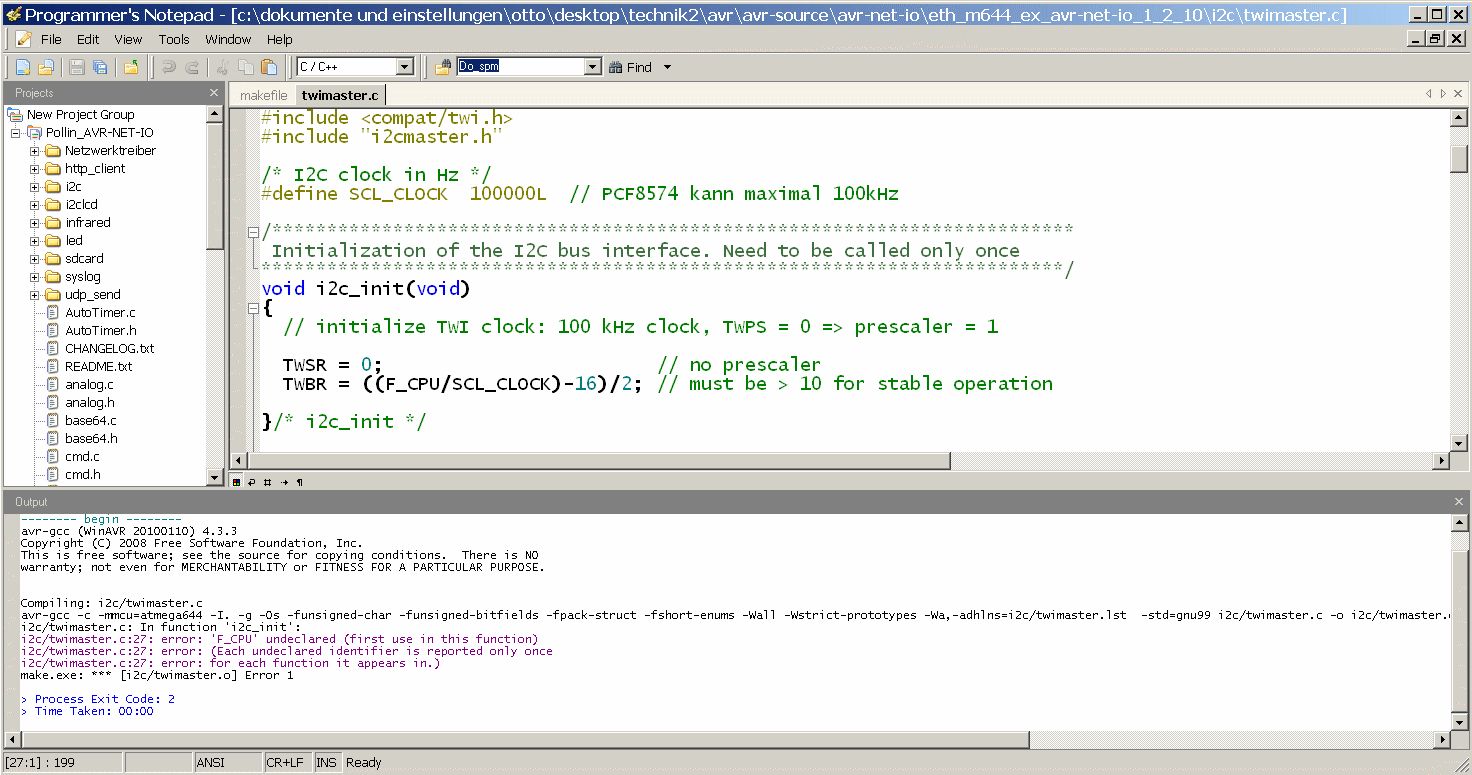Viewport: 1472px width, 775px height.
Task: Toggle end-of-line pilcrow marker button
Action: [299, 482]
